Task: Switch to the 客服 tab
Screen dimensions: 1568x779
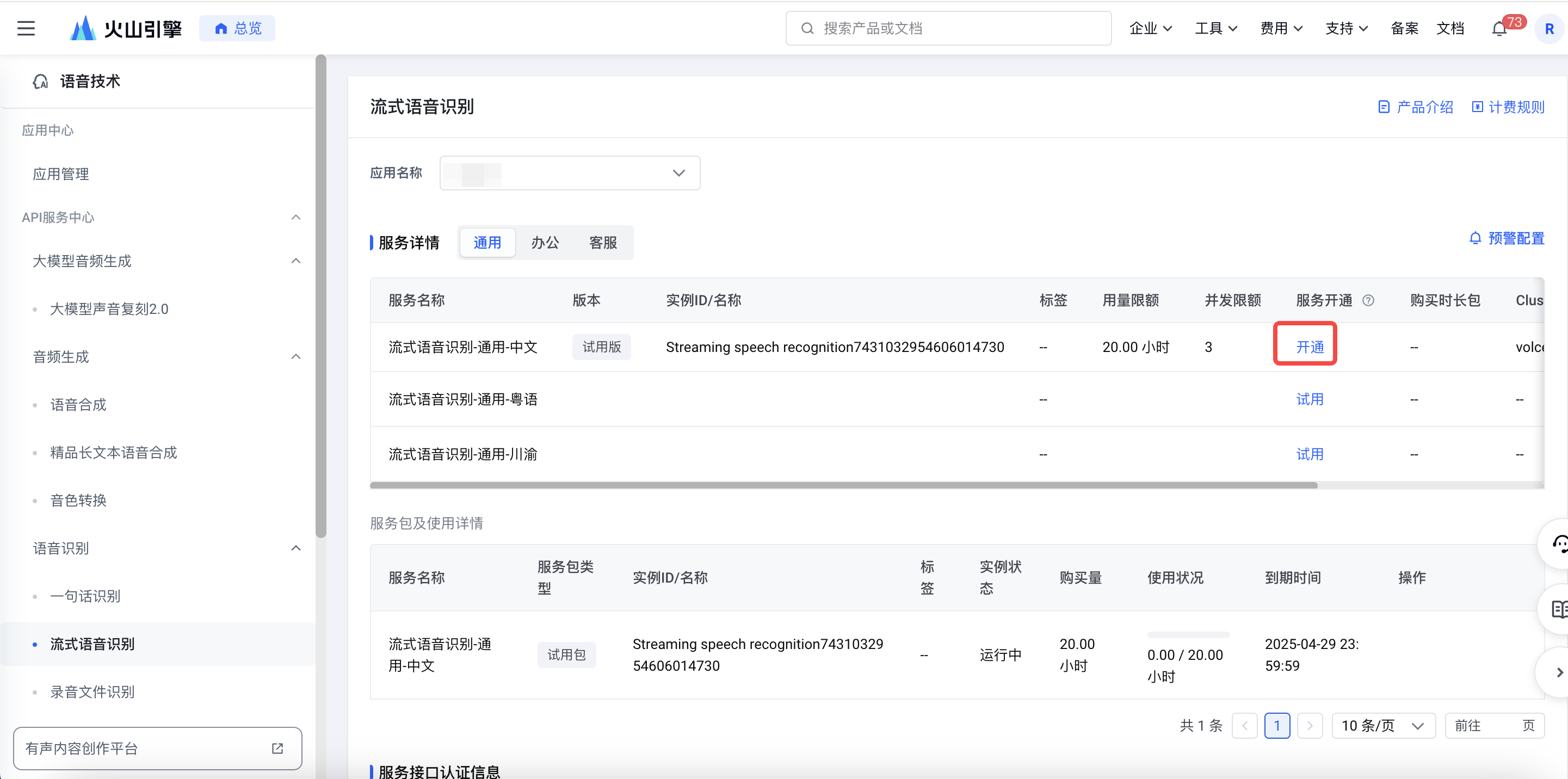Action: [x=603, y=243]
